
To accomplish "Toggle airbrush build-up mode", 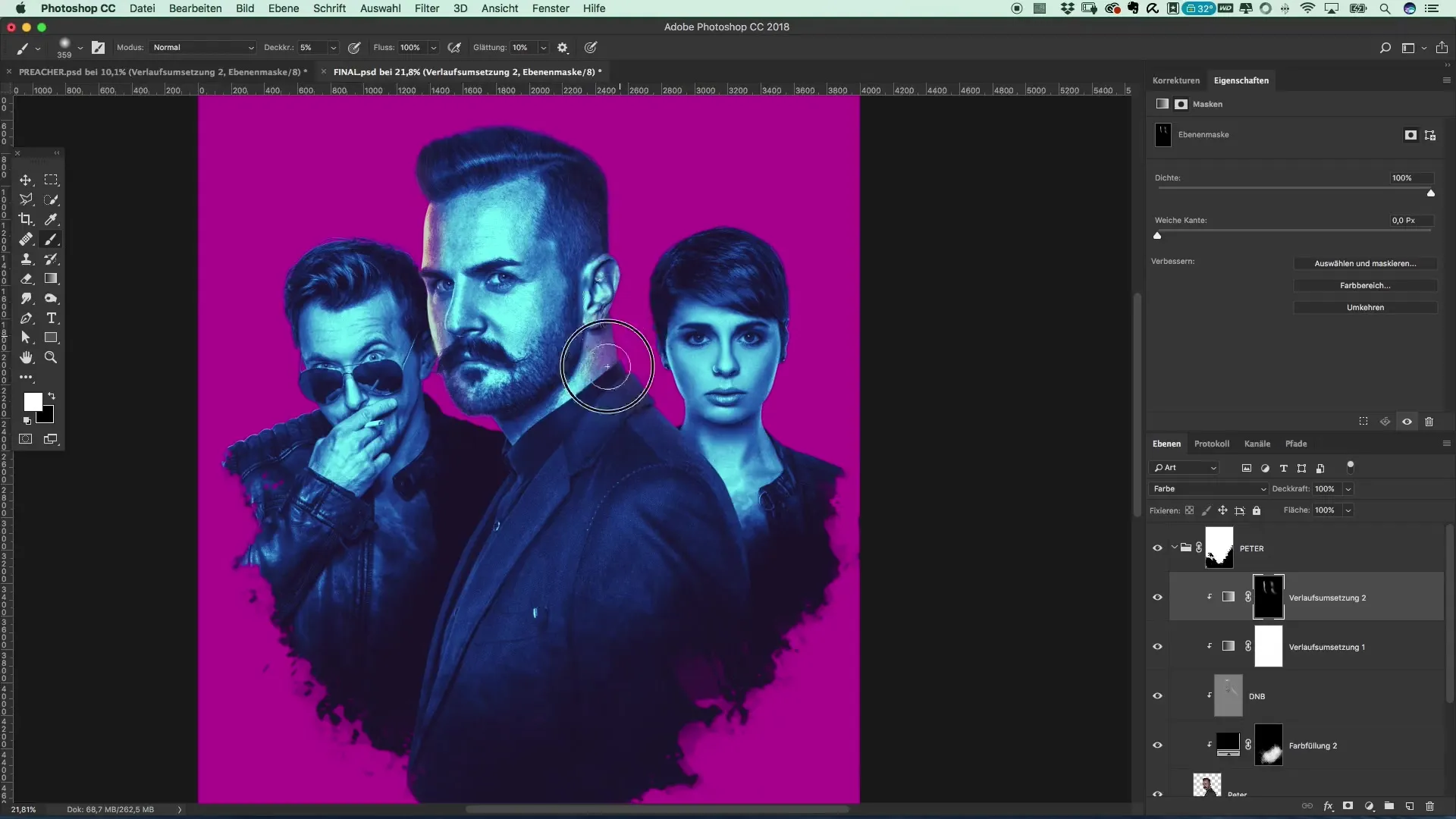I will coord(454,48).
